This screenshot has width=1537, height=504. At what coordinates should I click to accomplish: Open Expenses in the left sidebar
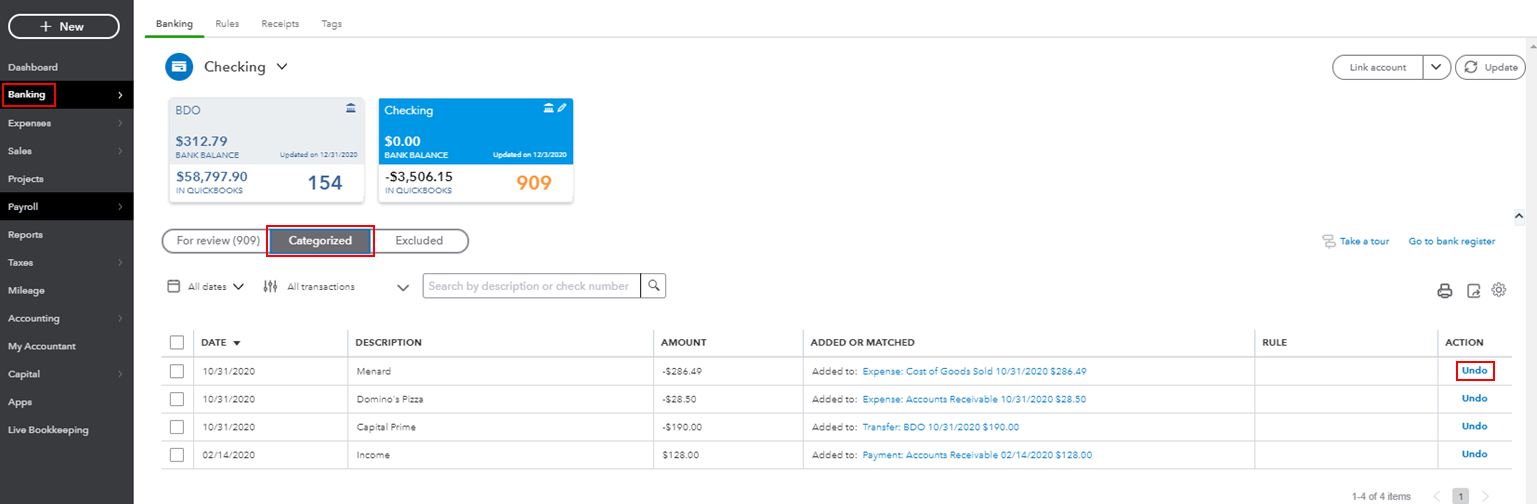tap(30, 123)
